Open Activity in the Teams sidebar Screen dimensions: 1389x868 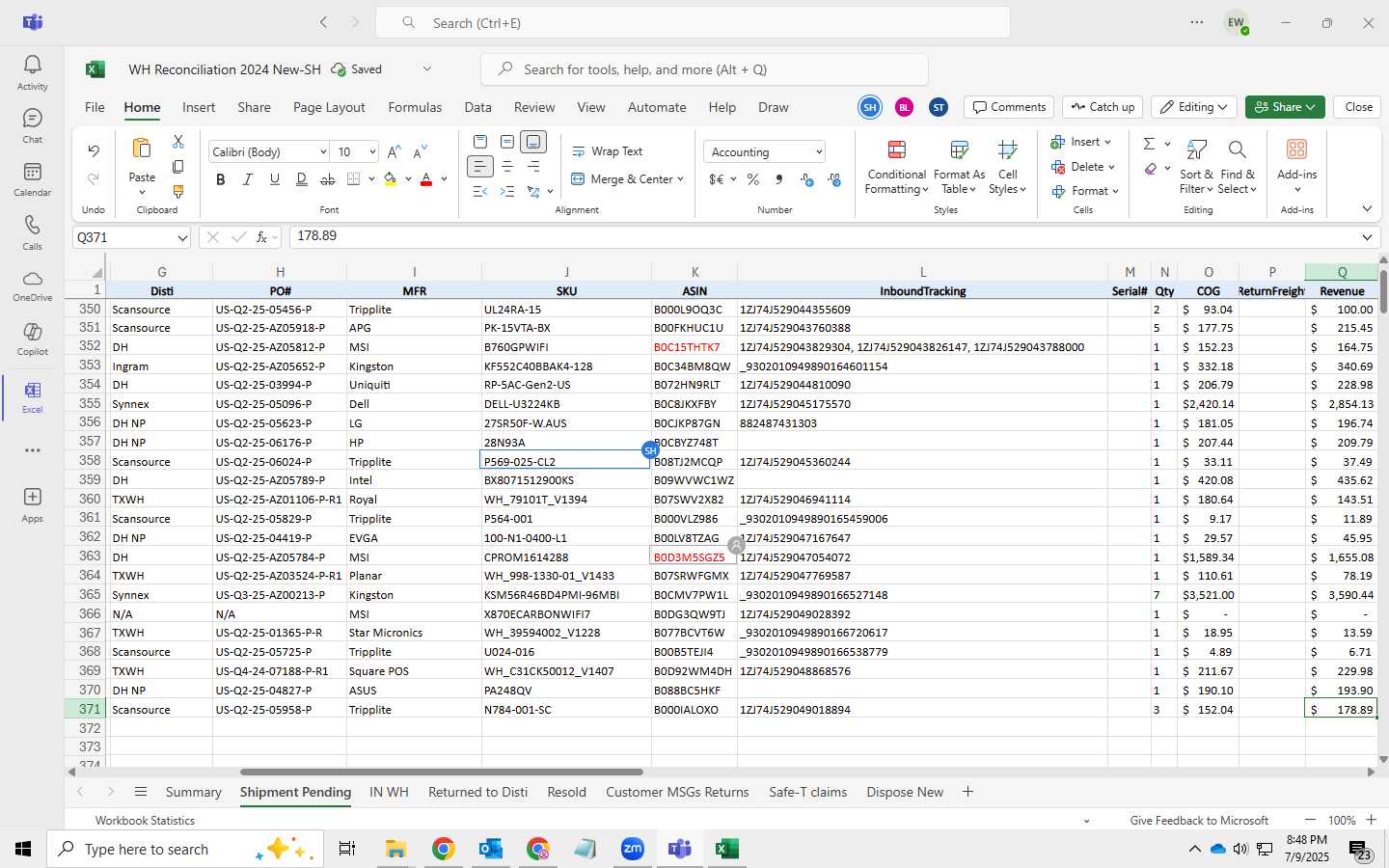point(32,72)
